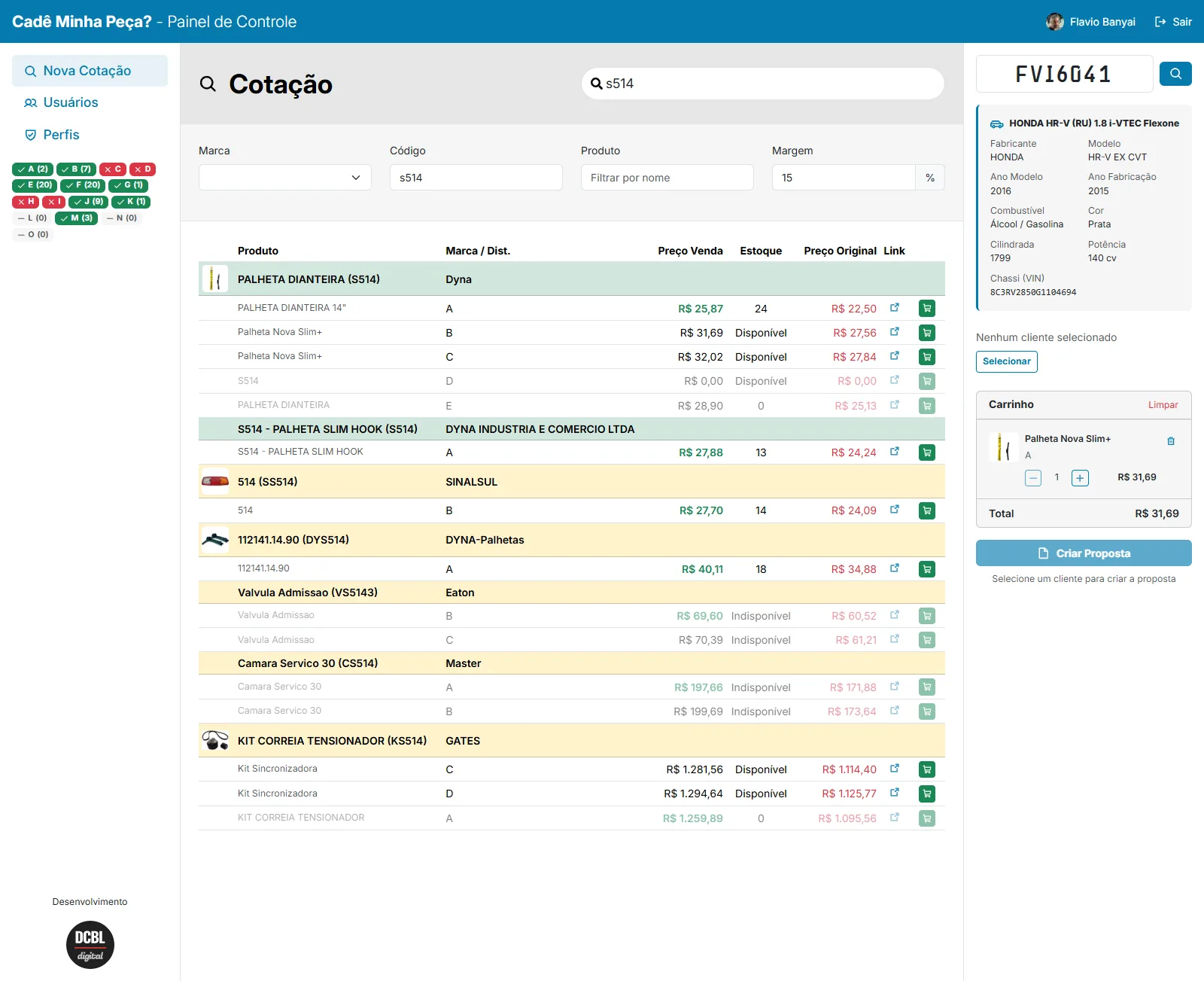1204x981 pixels.
Task: Open link for 514 SINALSUL item
Action: click(x=895, y=510)
